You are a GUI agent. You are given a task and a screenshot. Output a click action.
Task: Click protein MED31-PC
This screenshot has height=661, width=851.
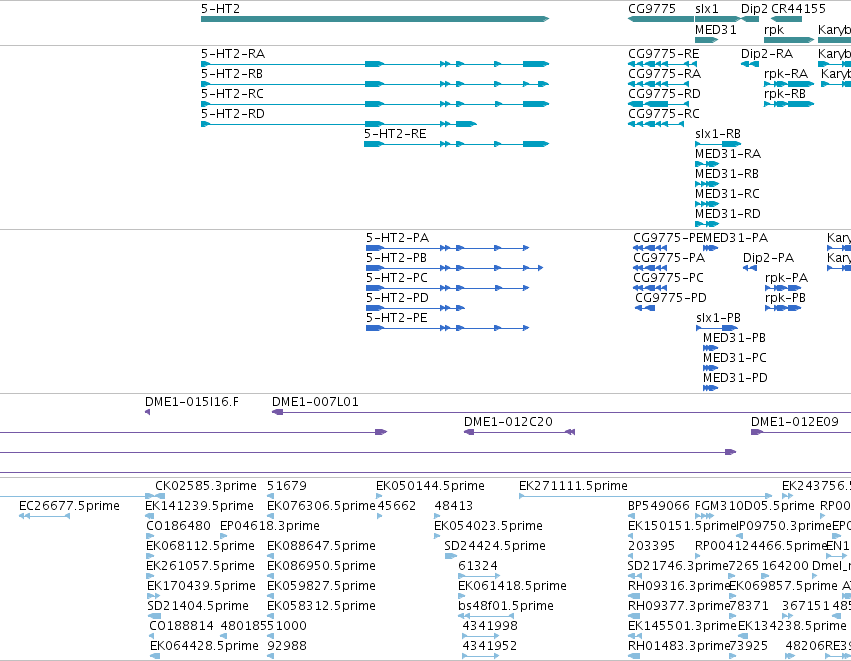click(710, 368)
